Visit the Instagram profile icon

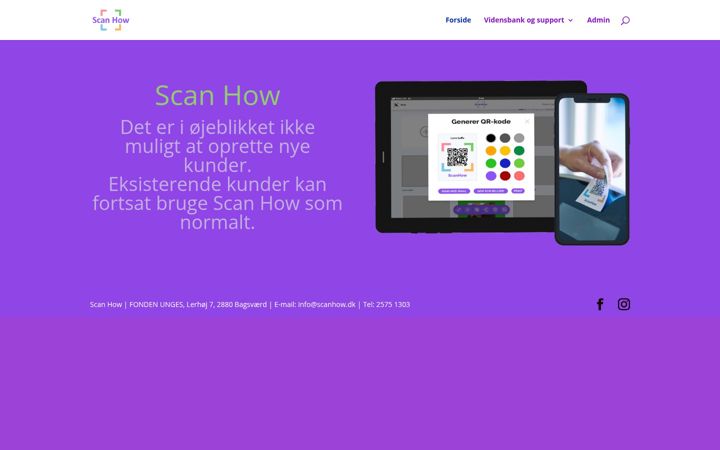coord(624,304)
